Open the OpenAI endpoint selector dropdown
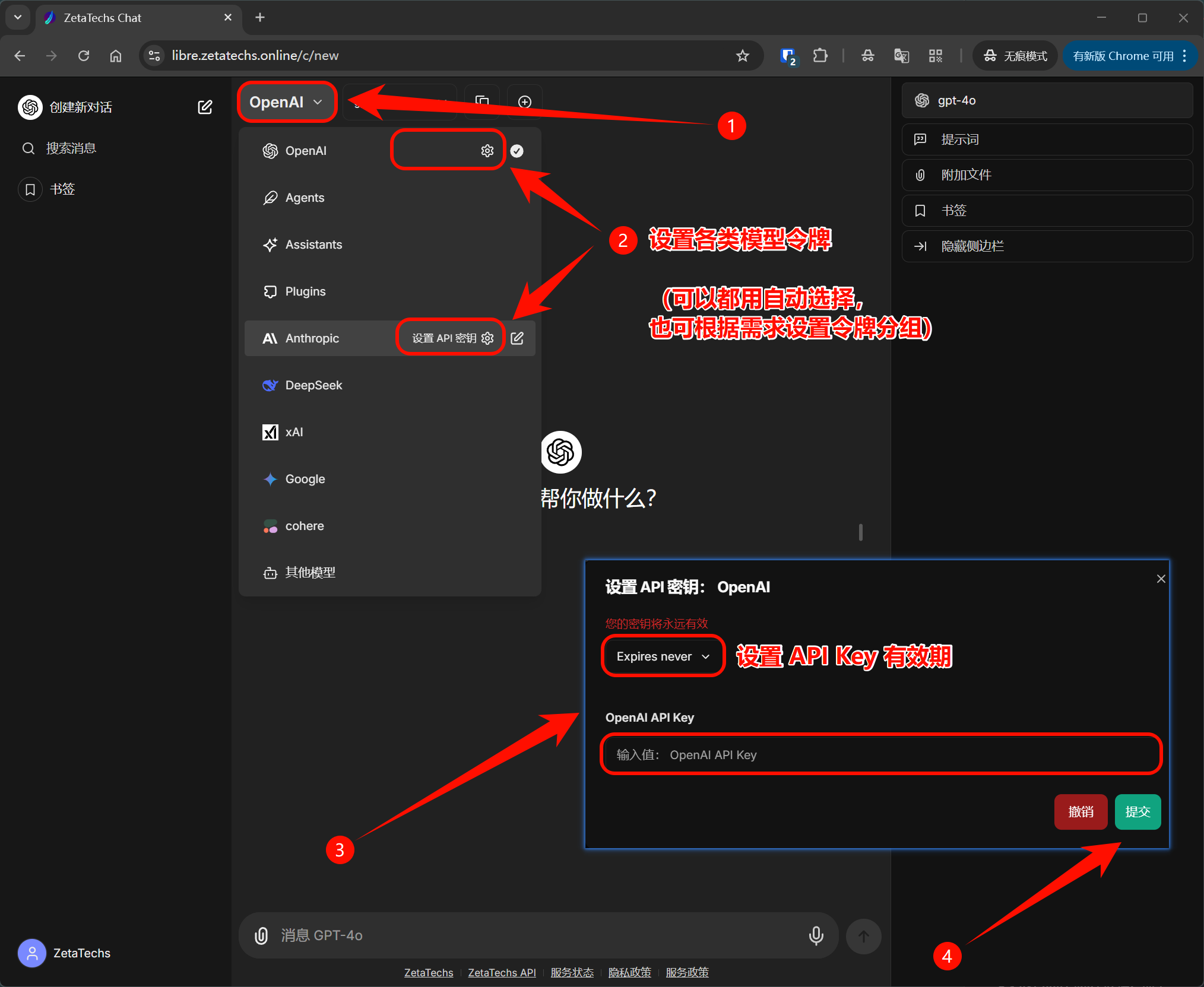The image size is (1204, 987). tap(287, 102)
